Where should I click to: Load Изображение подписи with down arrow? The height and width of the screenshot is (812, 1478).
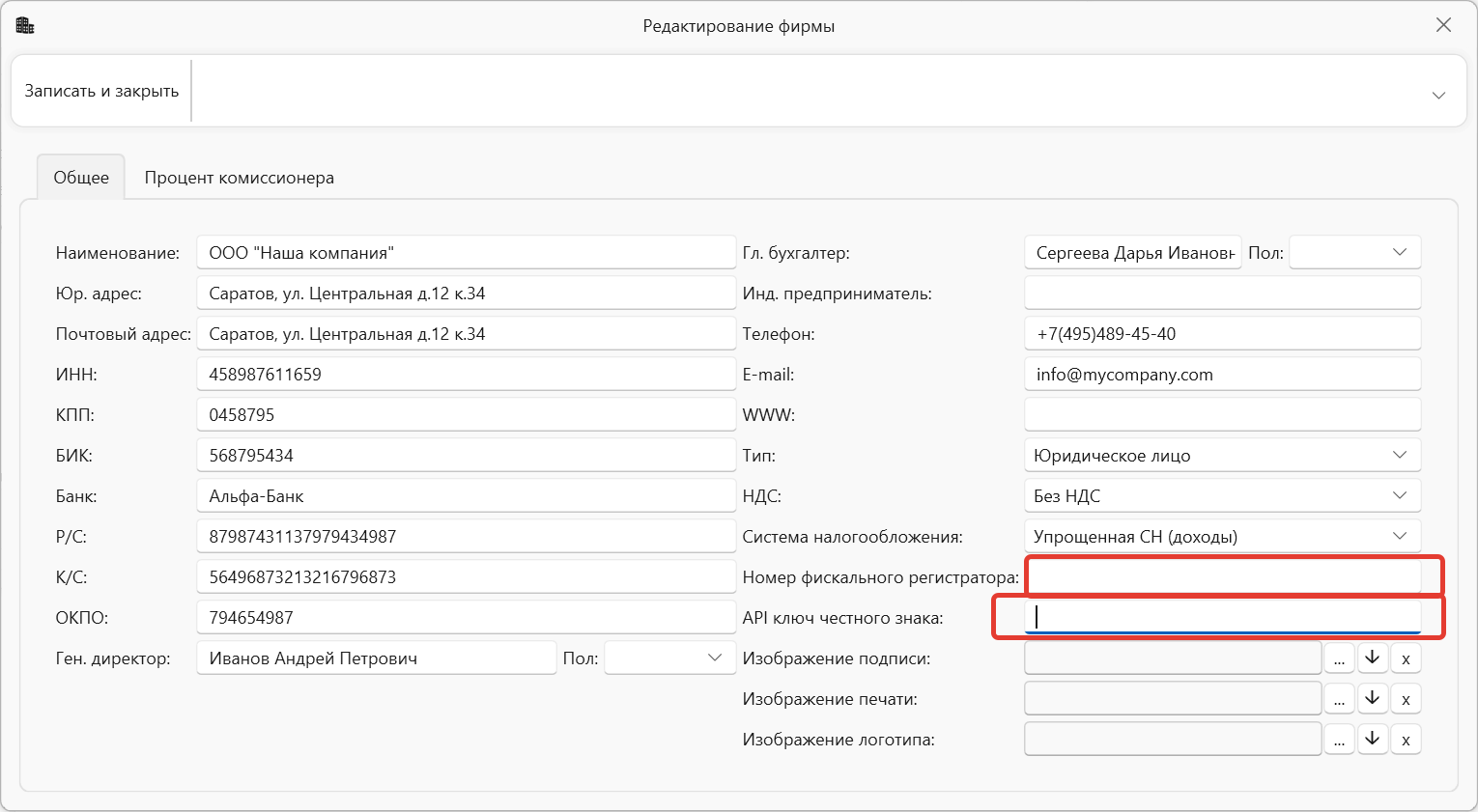pos(1373,658)
